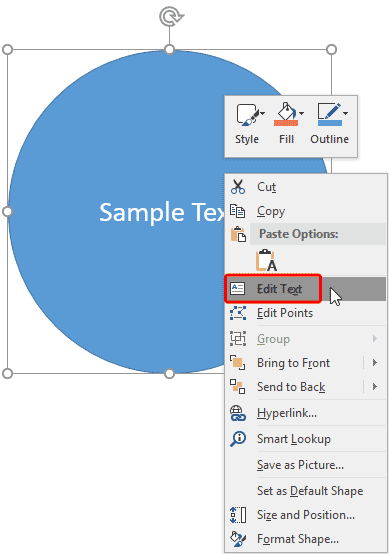Click the Edit Text icon
This screenshot has width=389, height=554.
[x=237, y=288]
